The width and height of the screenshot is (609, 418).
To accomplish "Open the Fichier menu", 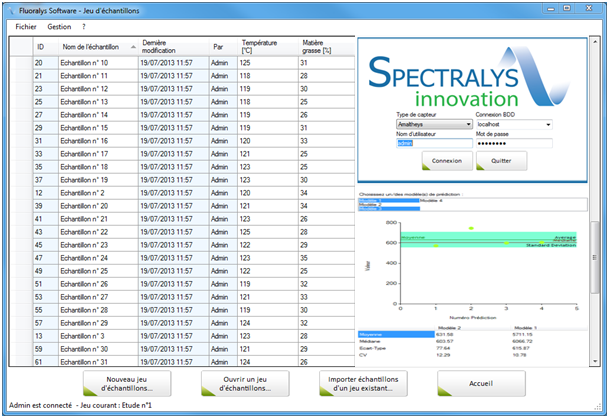I will pyautogui.click(x=26, y=26).
